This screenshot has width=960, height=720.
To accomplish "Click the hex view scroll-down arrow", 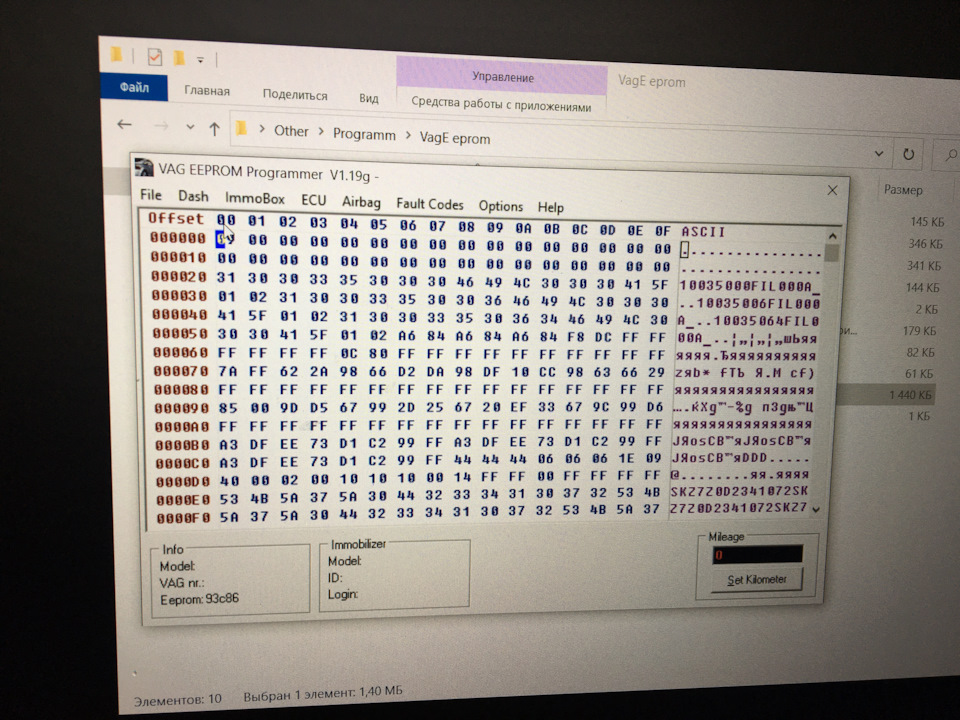I will click(816, 509).
